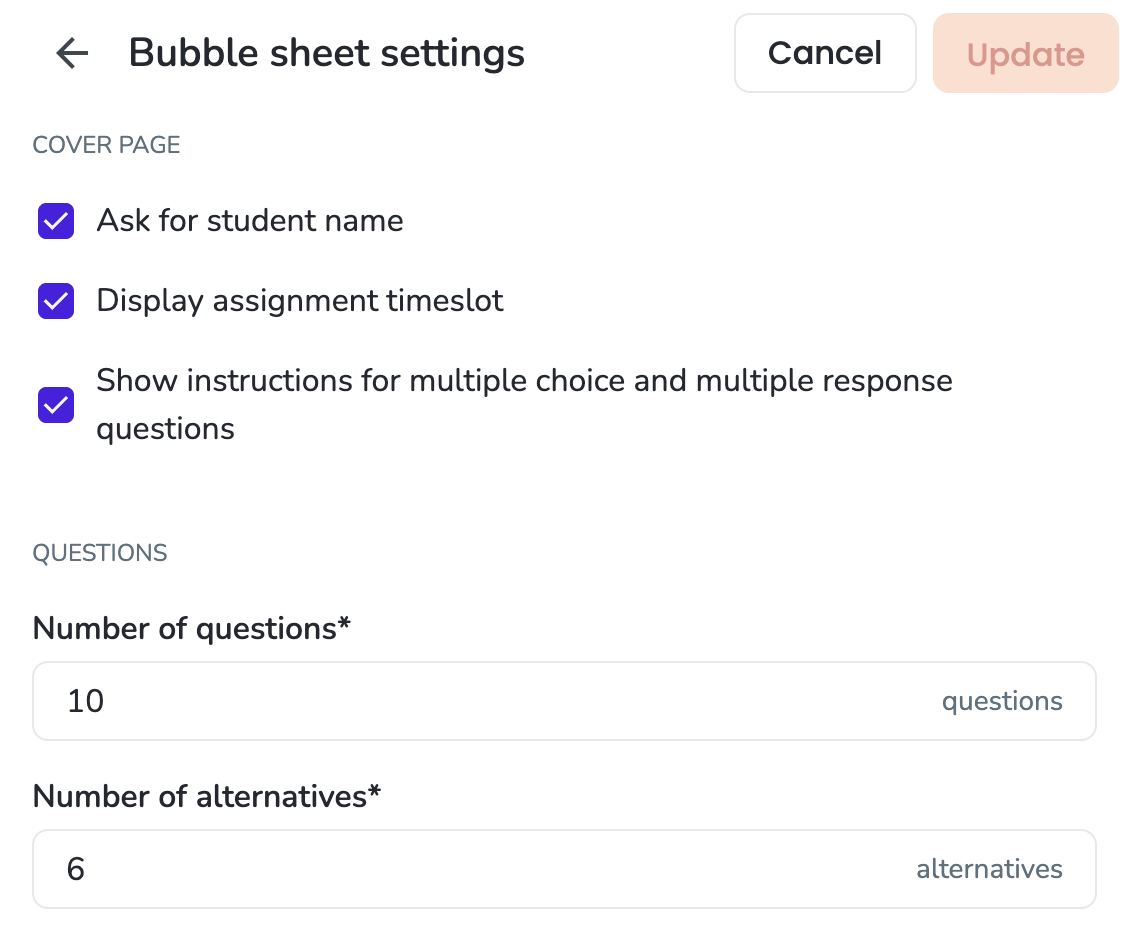Click the value 6 in the alternatives field

[x=75, y=869]
